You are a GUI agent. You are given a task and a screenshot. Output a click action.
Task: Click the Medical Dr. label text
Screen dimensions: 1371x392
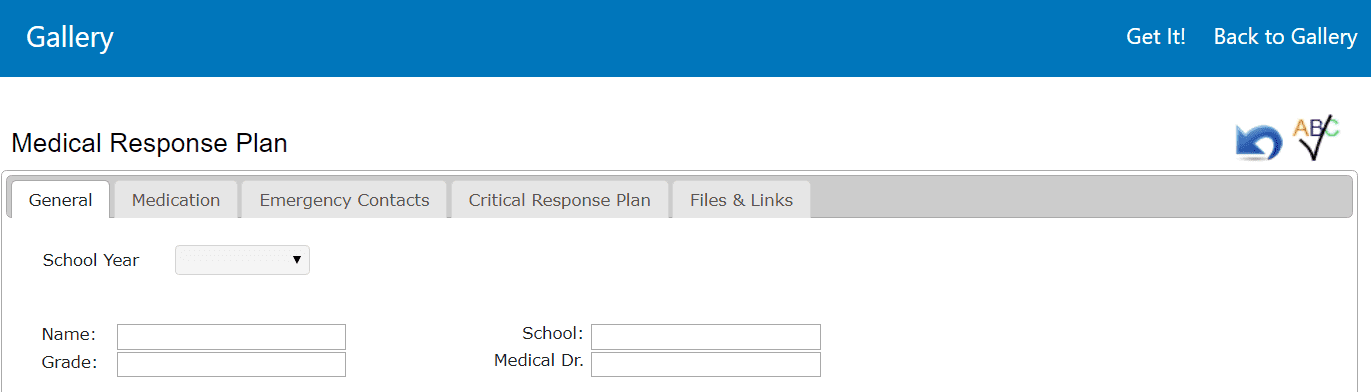tap(539, 360)
